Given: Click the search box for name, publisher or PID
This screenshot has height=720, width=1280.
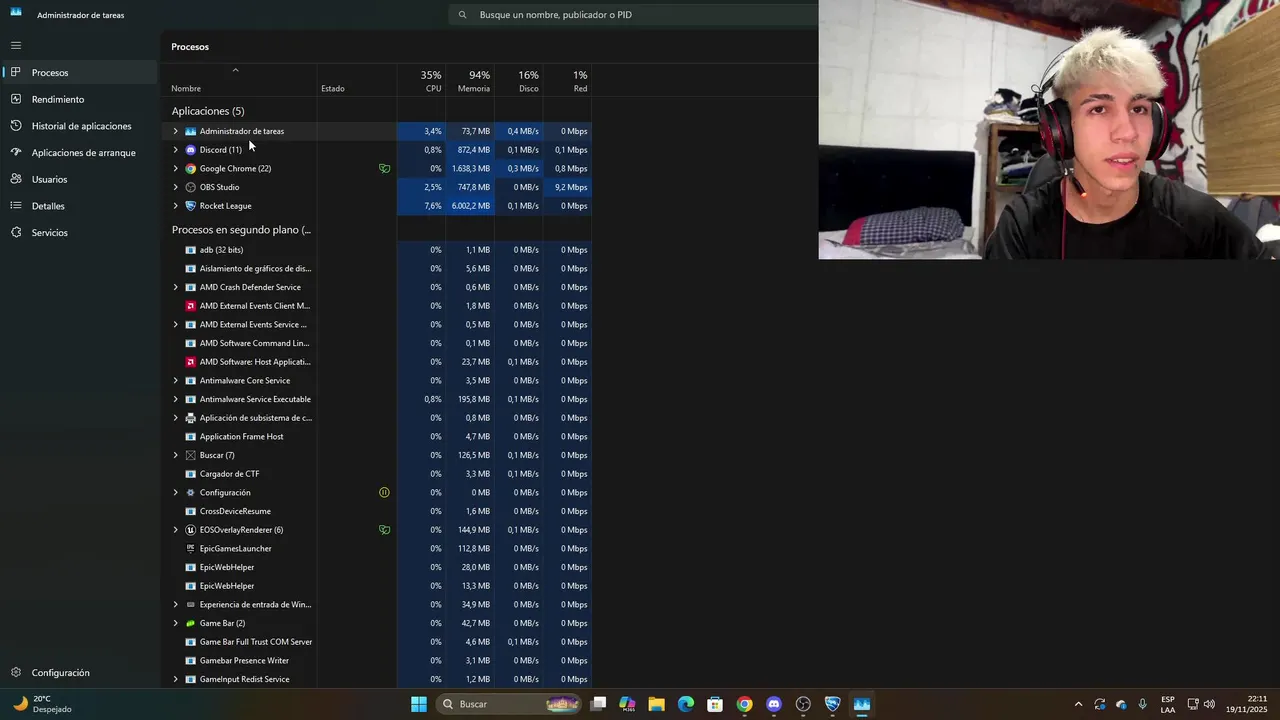Looking at the screenshot, I should coord(634,15).
